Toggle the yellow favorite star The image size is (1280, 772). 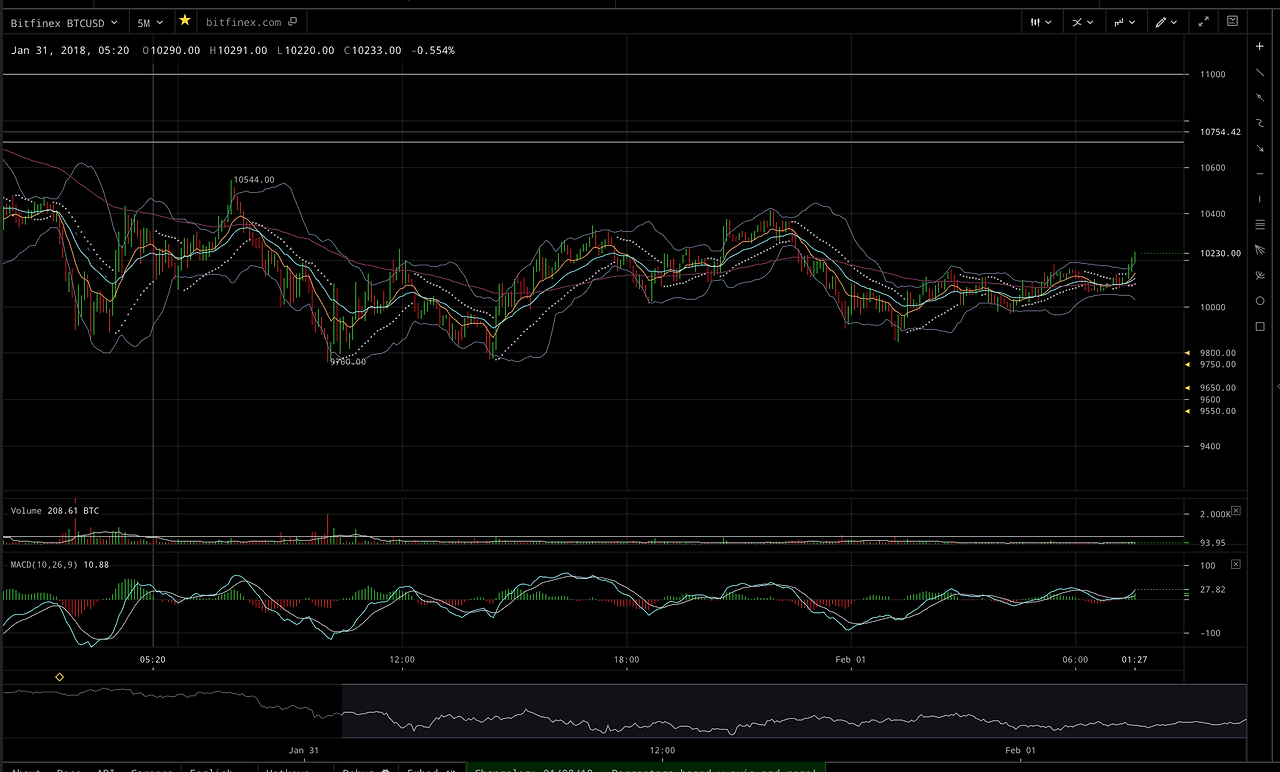click(x=184, y=21)
